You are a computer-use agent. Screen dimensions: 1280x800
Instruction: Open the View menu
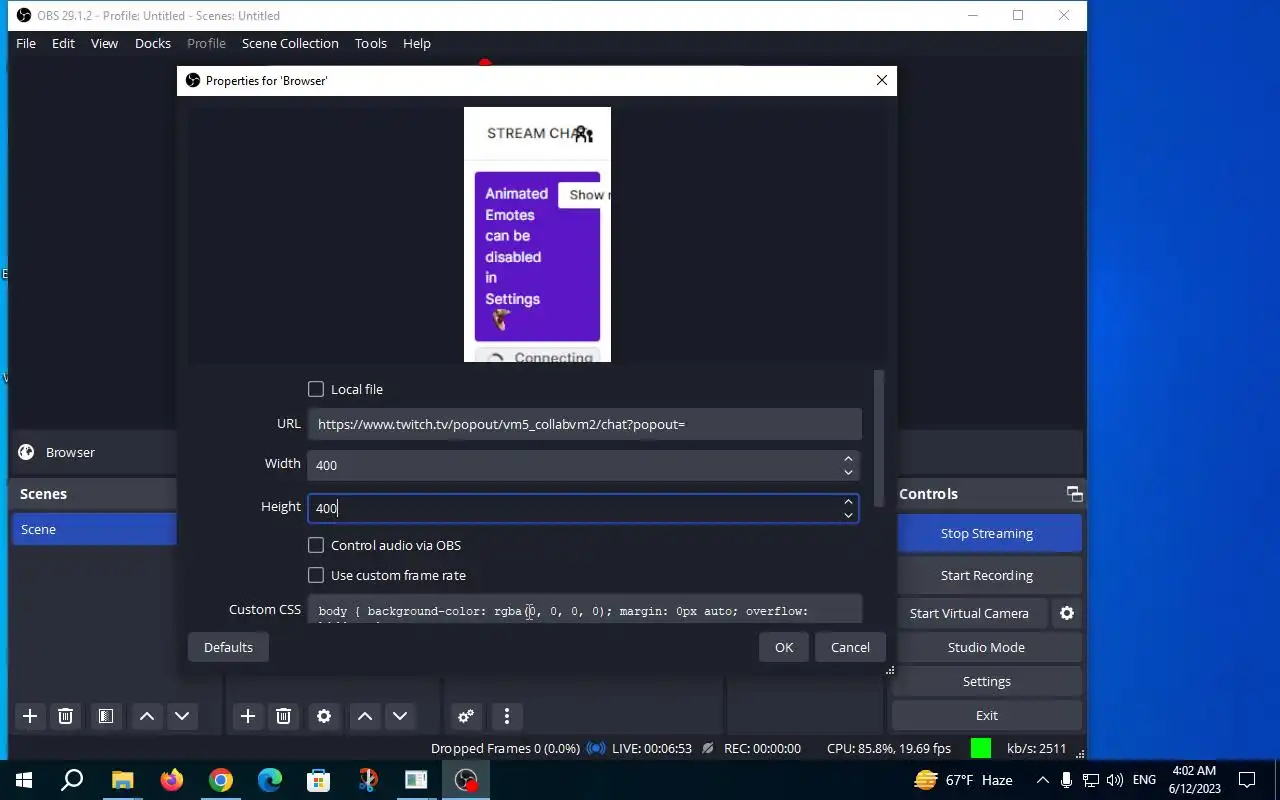(104, 43)
